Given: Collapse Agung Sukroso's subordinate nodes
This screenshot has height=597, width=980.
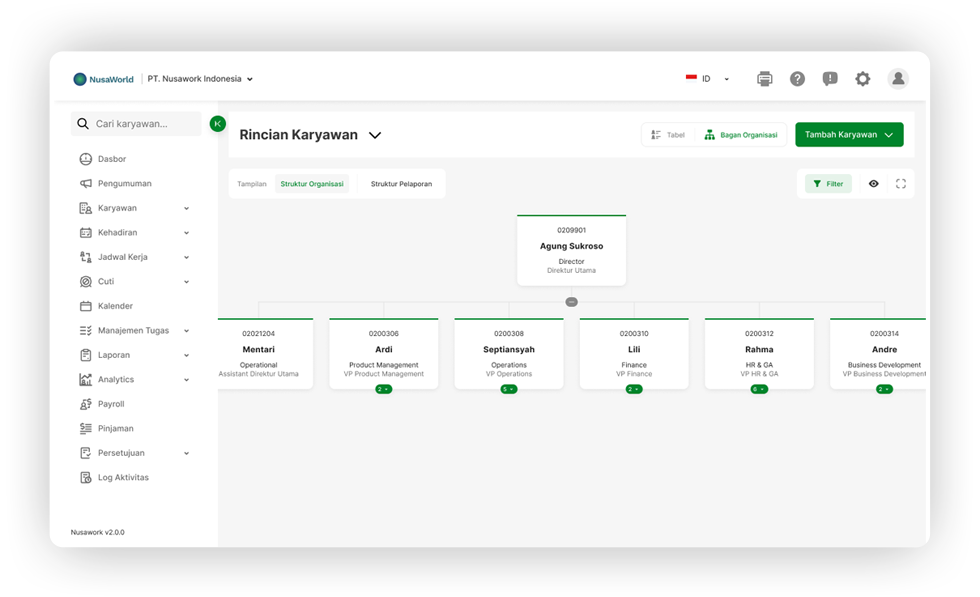Looking at the screenshot, I should click(x=571, y=301).
